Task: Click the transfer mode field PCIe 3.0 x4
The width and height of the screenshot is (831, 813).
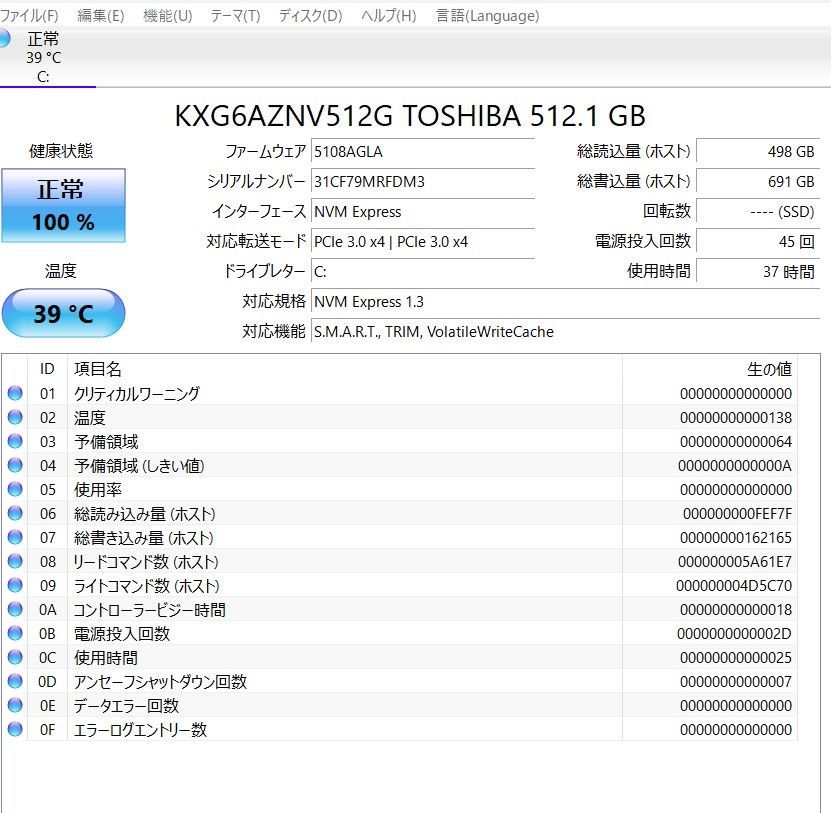Action: (422, 242)
